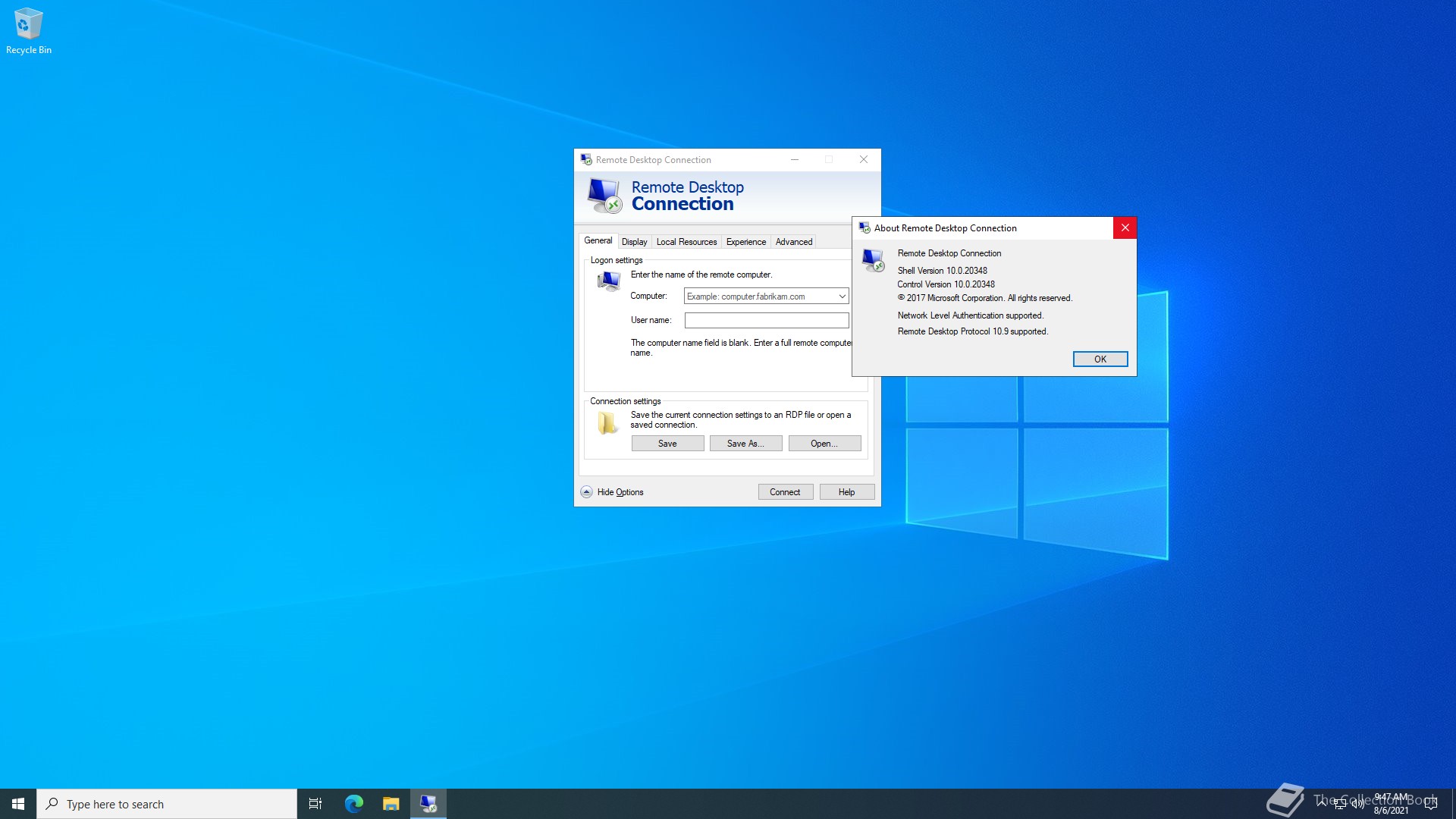Click the Control Version 10.0.20348 text
This screenshot has width=1456, height=819.
point(946,284)
